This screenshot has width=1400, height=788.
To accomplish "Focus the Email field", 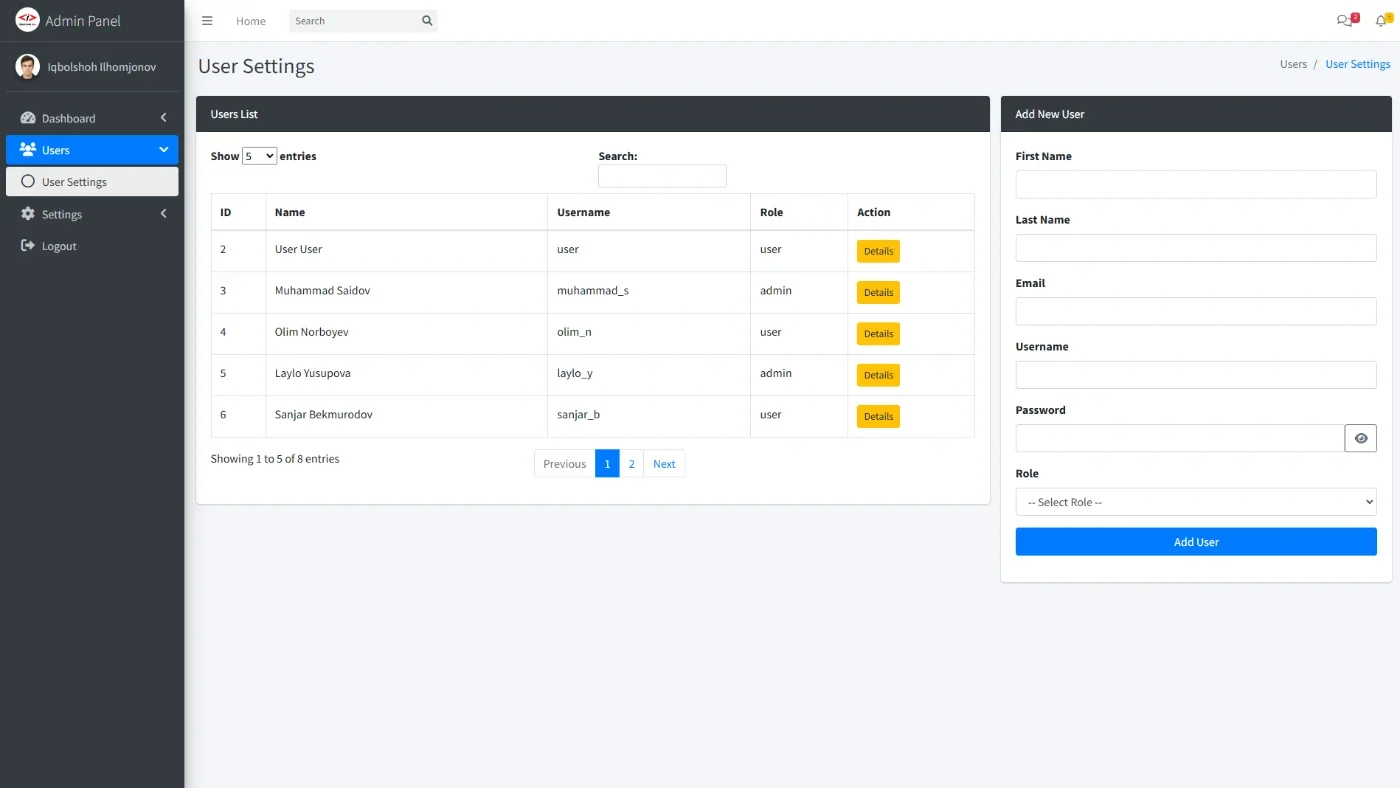I will [x=1196, y=311].
